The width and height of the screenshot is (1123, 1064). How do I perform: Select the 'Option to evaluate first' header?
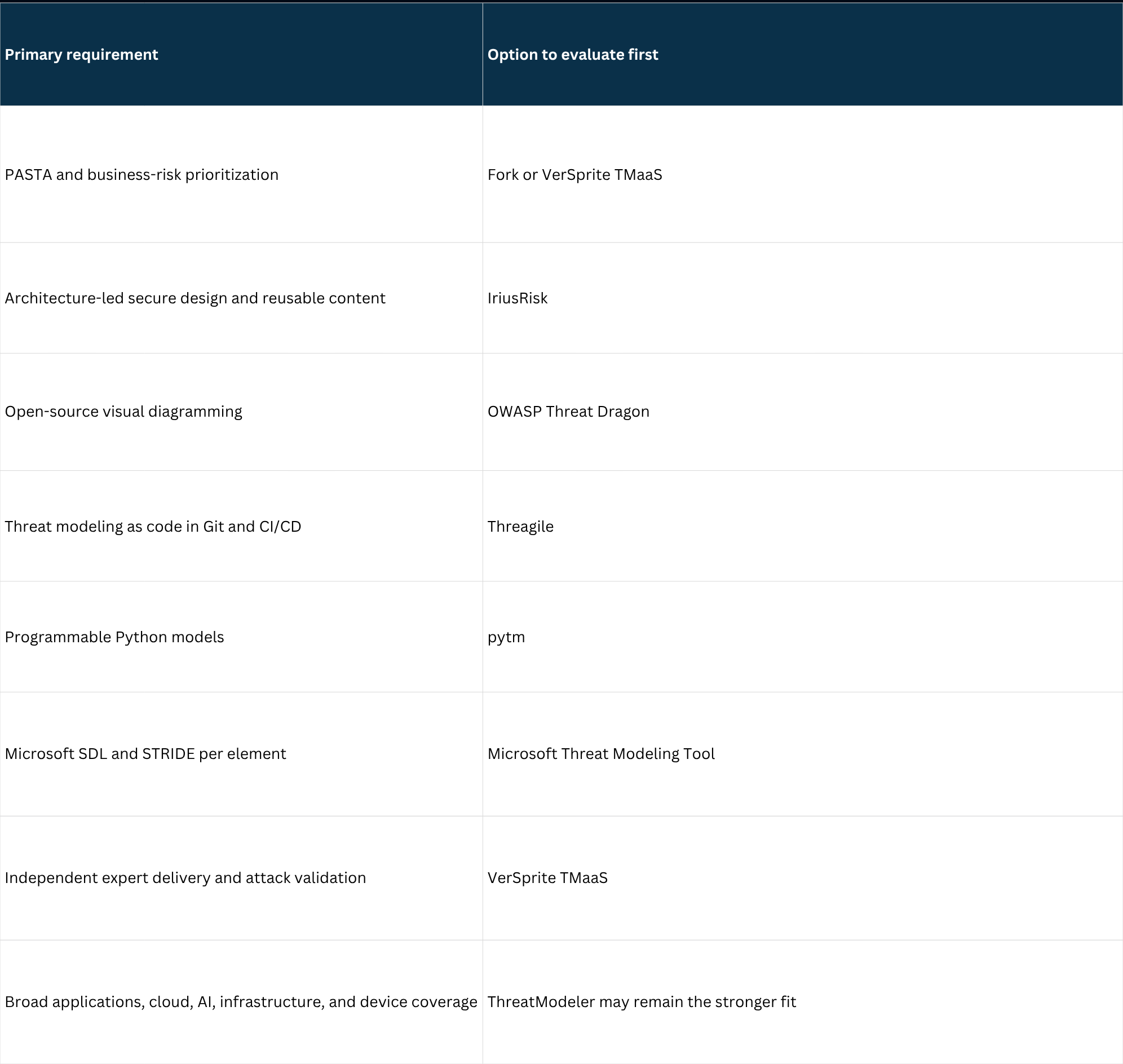(x=803, y=55)
